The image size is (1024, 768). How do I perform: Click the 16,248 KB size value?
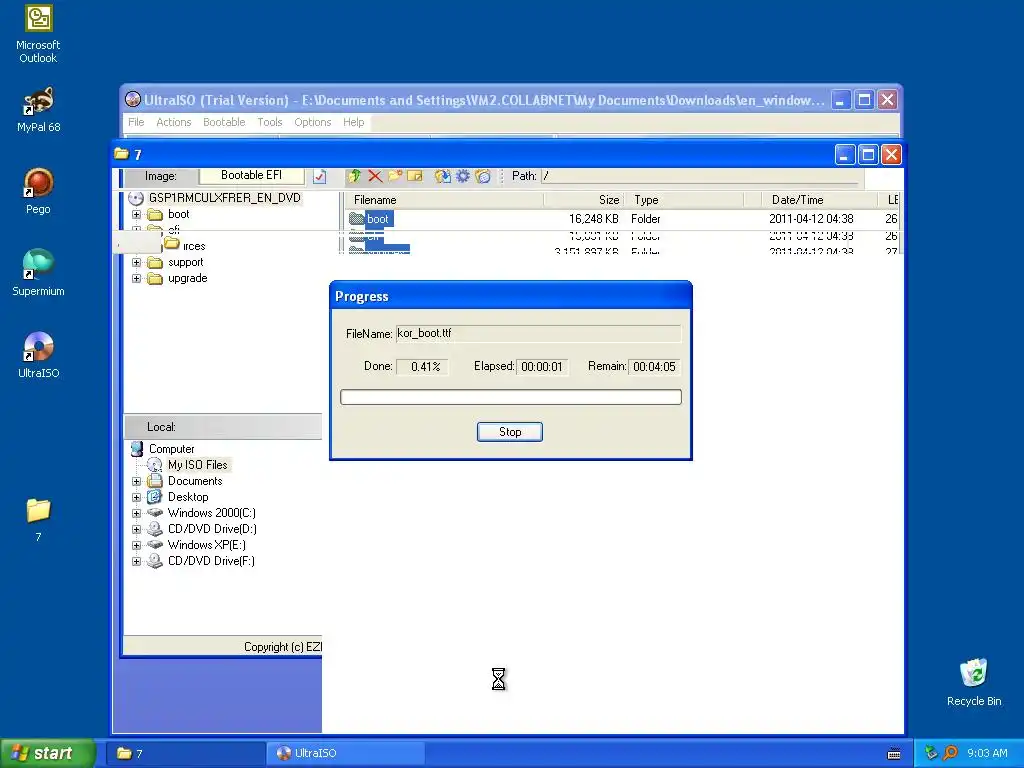(x=593, y=219)
